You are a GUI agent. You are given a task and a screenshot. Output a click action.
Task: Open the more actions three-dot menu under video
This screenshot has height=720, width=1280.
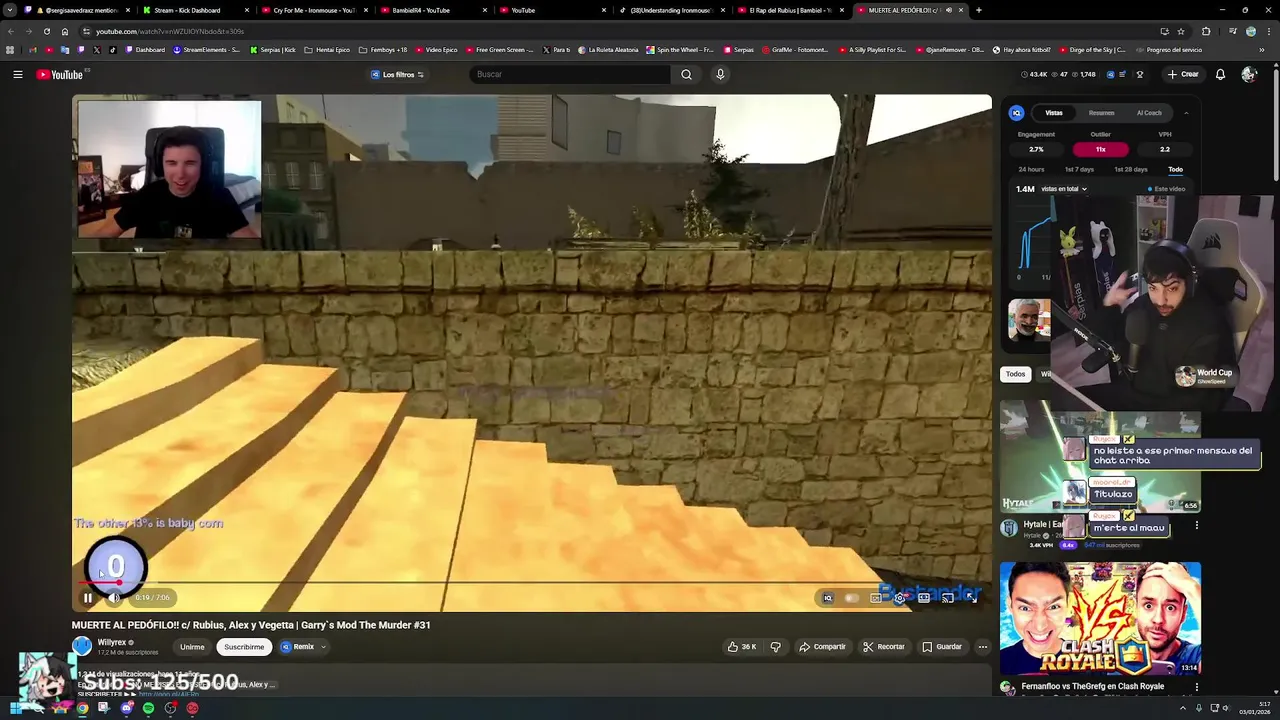tap(982, 647)
